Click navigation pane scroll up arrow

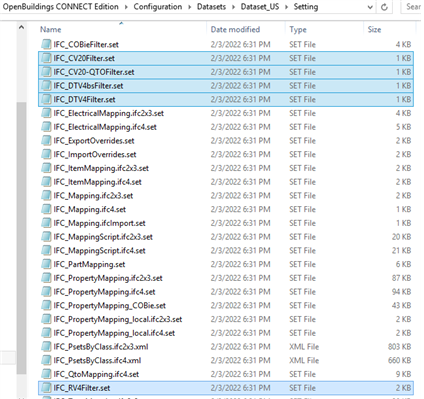pyautogui.click(x=21, y=27)
